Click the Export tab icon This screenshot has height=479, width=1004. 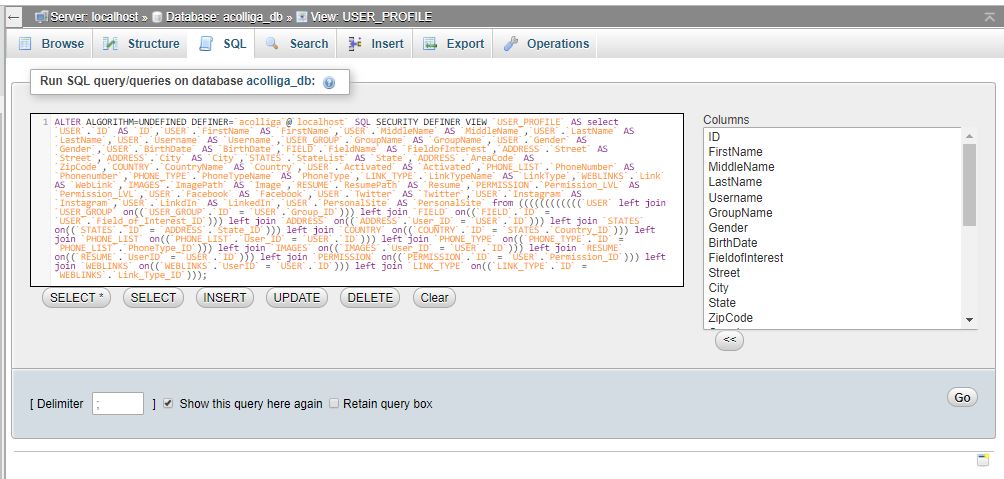pos(430,44)
